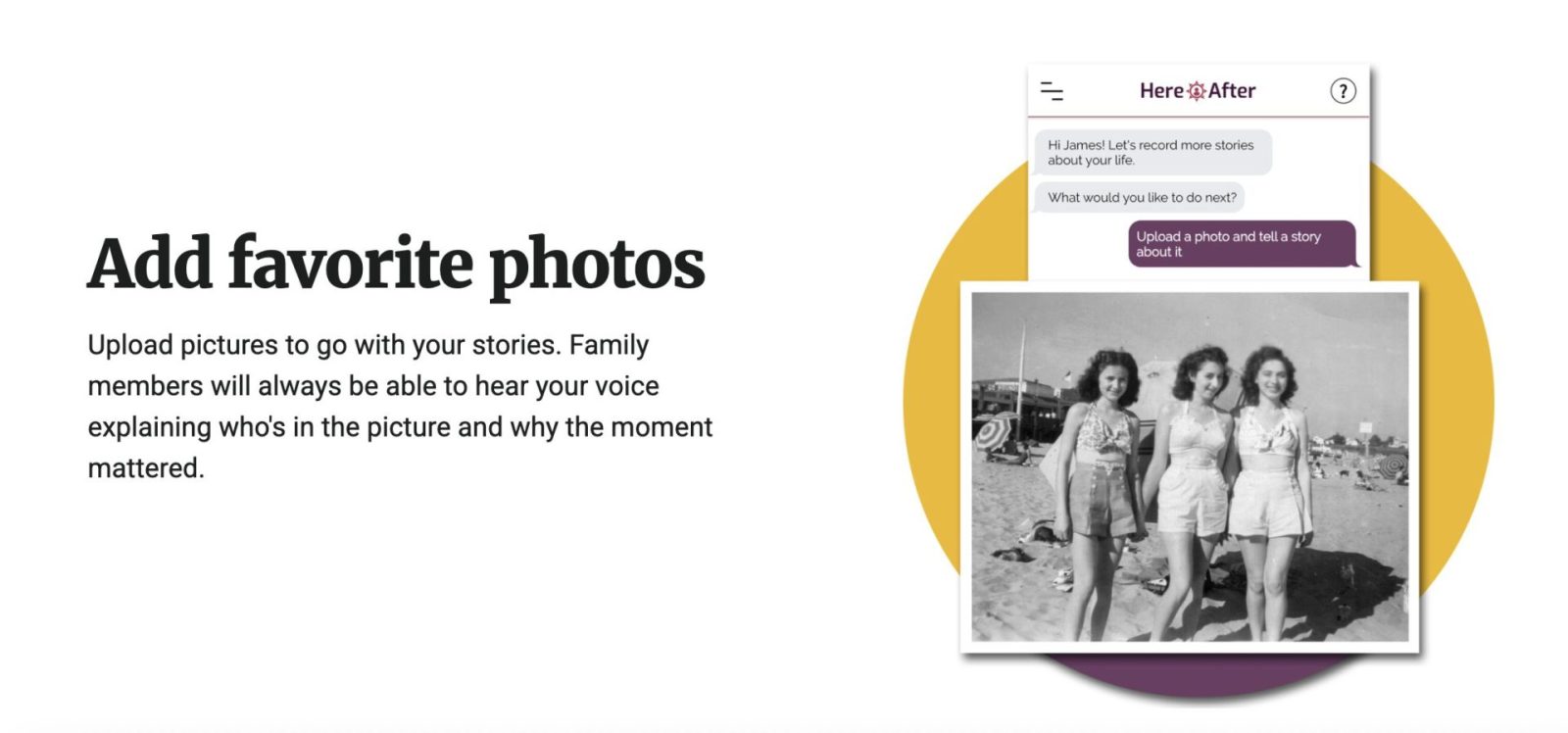Click the "Hi James!" greeting message bubble
Viewport: 1568px width, 733px height.
[x=1152, y=153]
